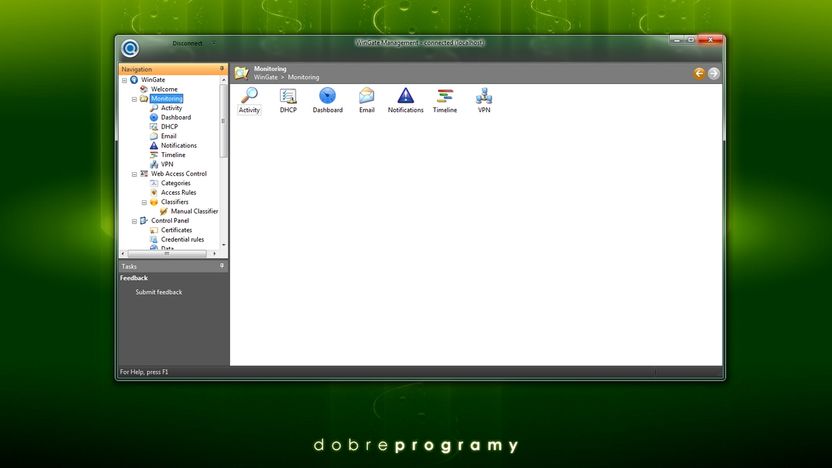This screenshot has height=468, width=832.
Task: Select Activity in the navigation tree
Action: coord(171,108)
